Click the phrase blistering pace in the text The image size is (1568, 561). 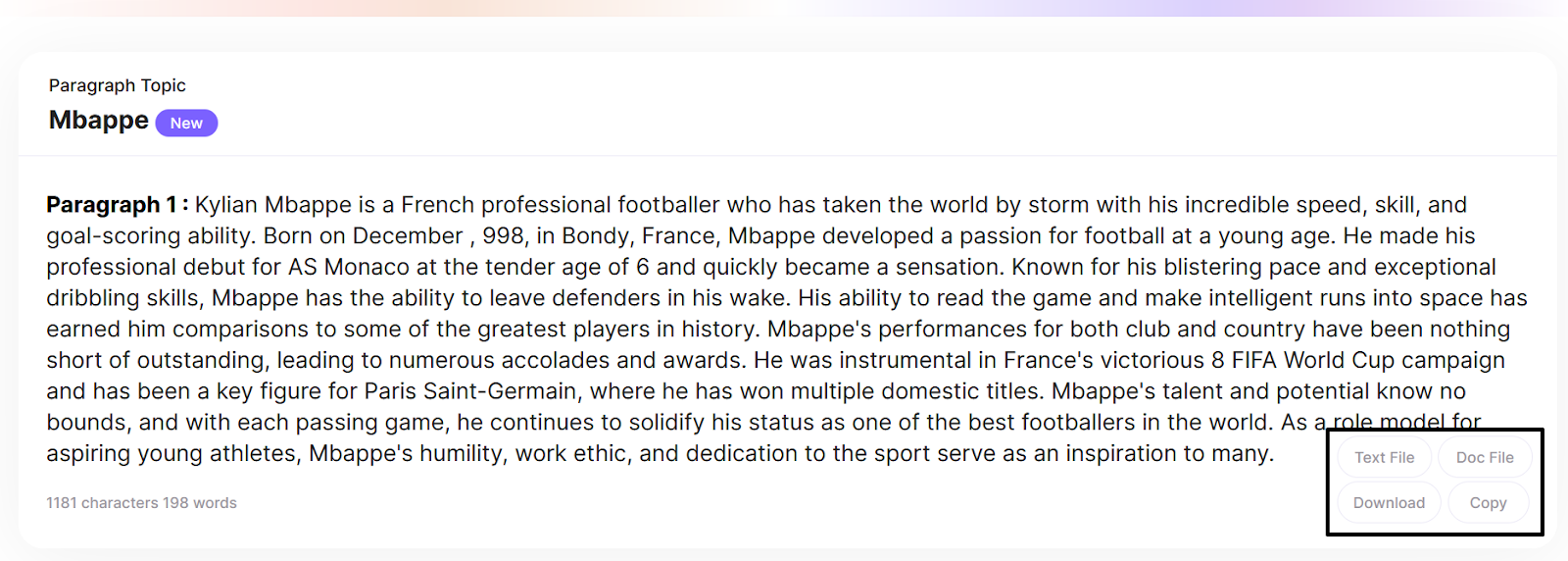tap(1241, 267)
